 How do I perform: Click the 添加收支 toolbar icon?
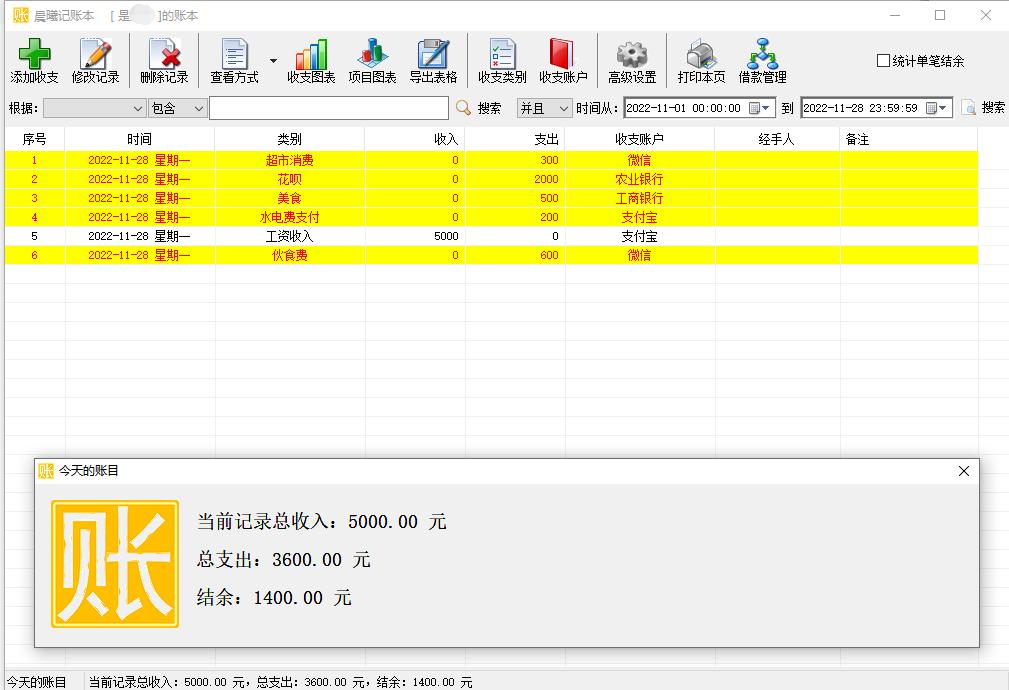[x=32, y=60]
